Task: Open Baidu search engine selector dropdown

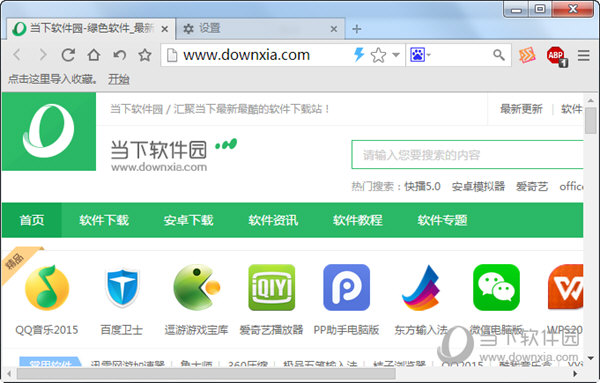Action: tap(421, 55)
